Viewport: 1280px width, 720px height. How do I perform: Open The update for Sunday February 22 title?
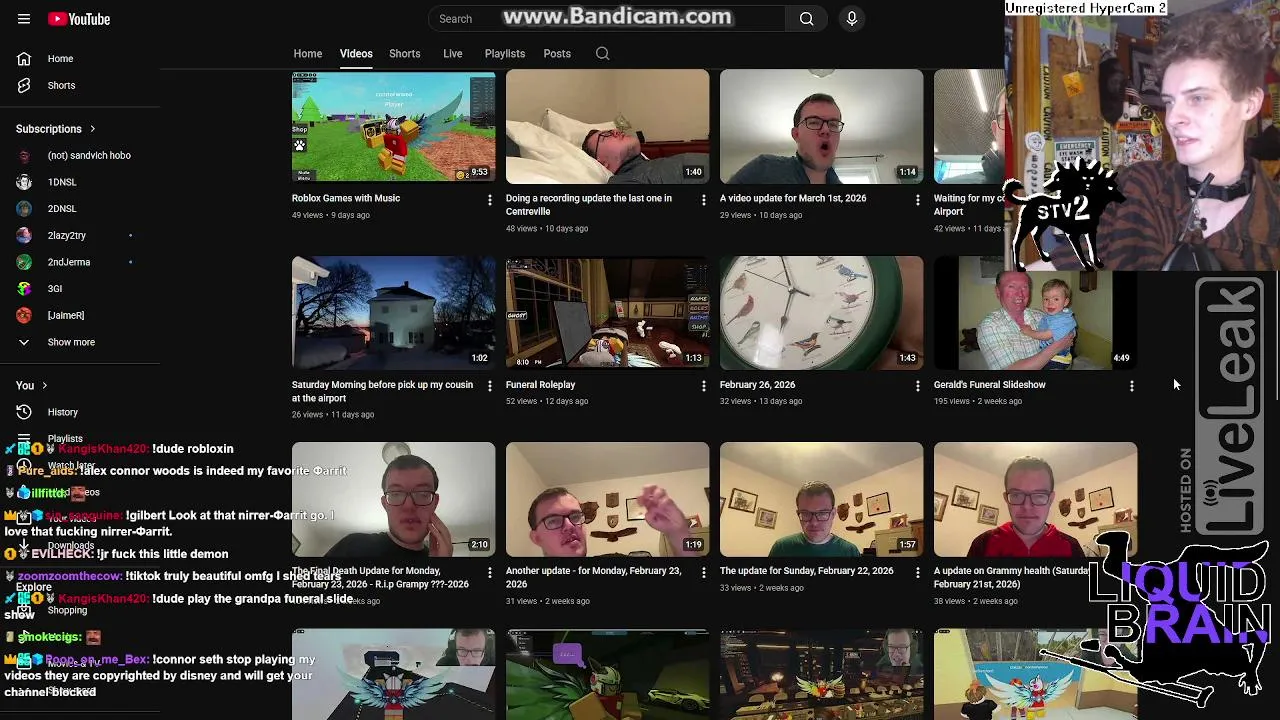pos(807,571)
